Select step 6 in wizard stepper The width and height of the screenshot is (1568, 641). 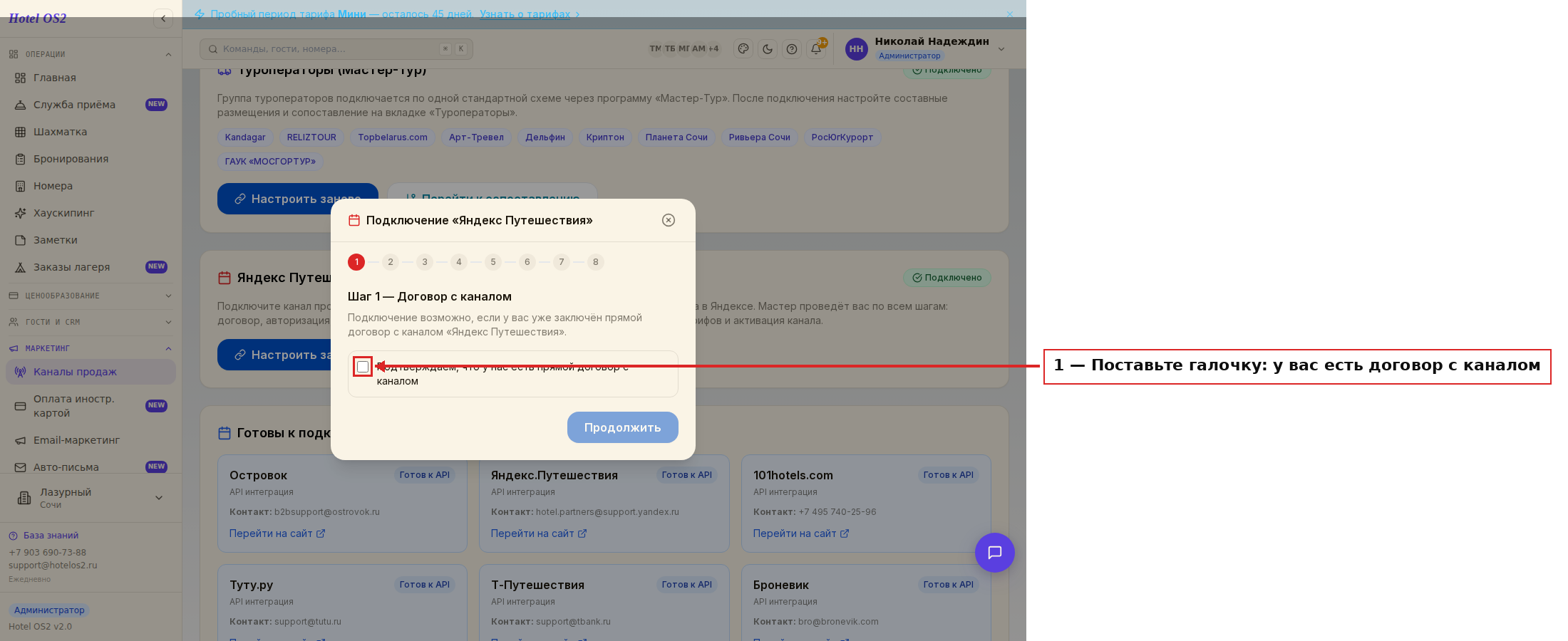click(x=527, y=262)
